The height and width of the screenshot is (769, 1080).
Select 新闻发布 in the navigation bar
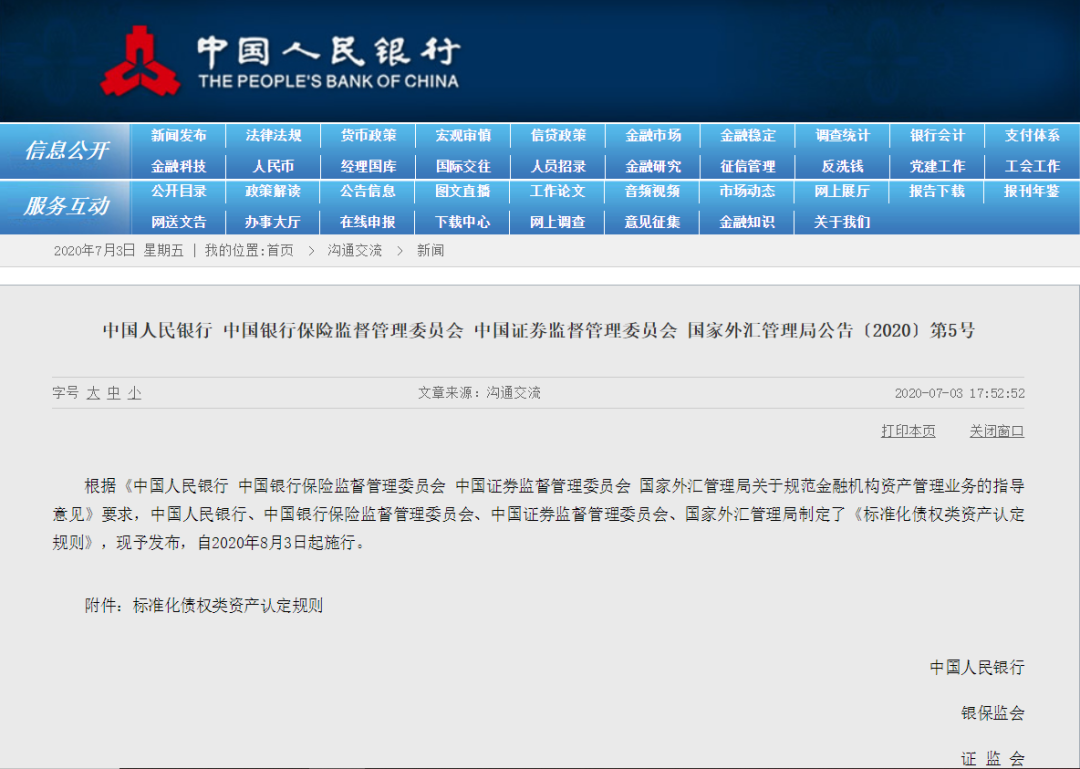pyautogui.click(x=178, y=135)
